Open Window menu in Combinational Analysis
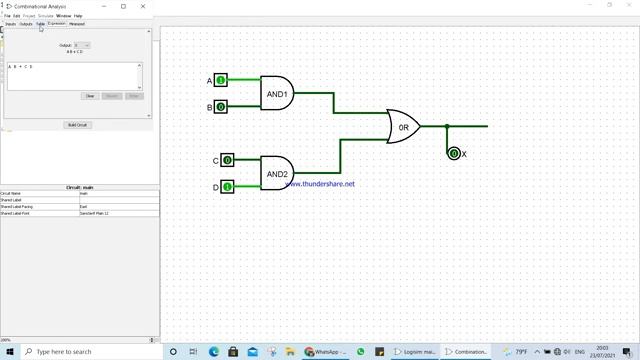This screenshot has width=640, height=360. coord(63,16)
